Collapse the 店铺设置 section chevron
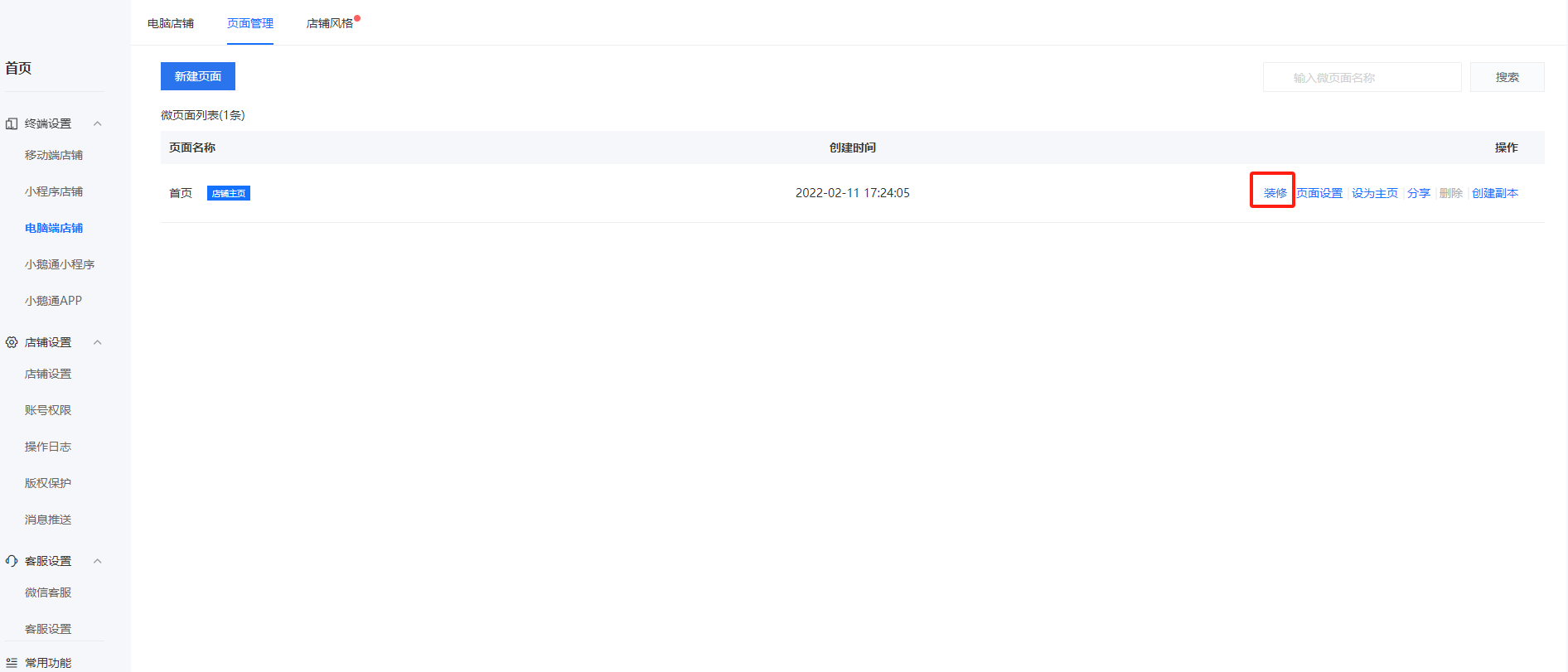This screenshot has height=672, width=1568. [x=98, y=342]
